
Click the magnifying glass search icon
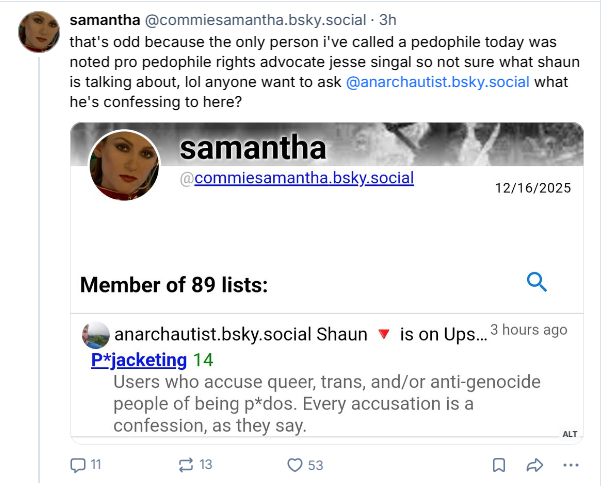536,283
